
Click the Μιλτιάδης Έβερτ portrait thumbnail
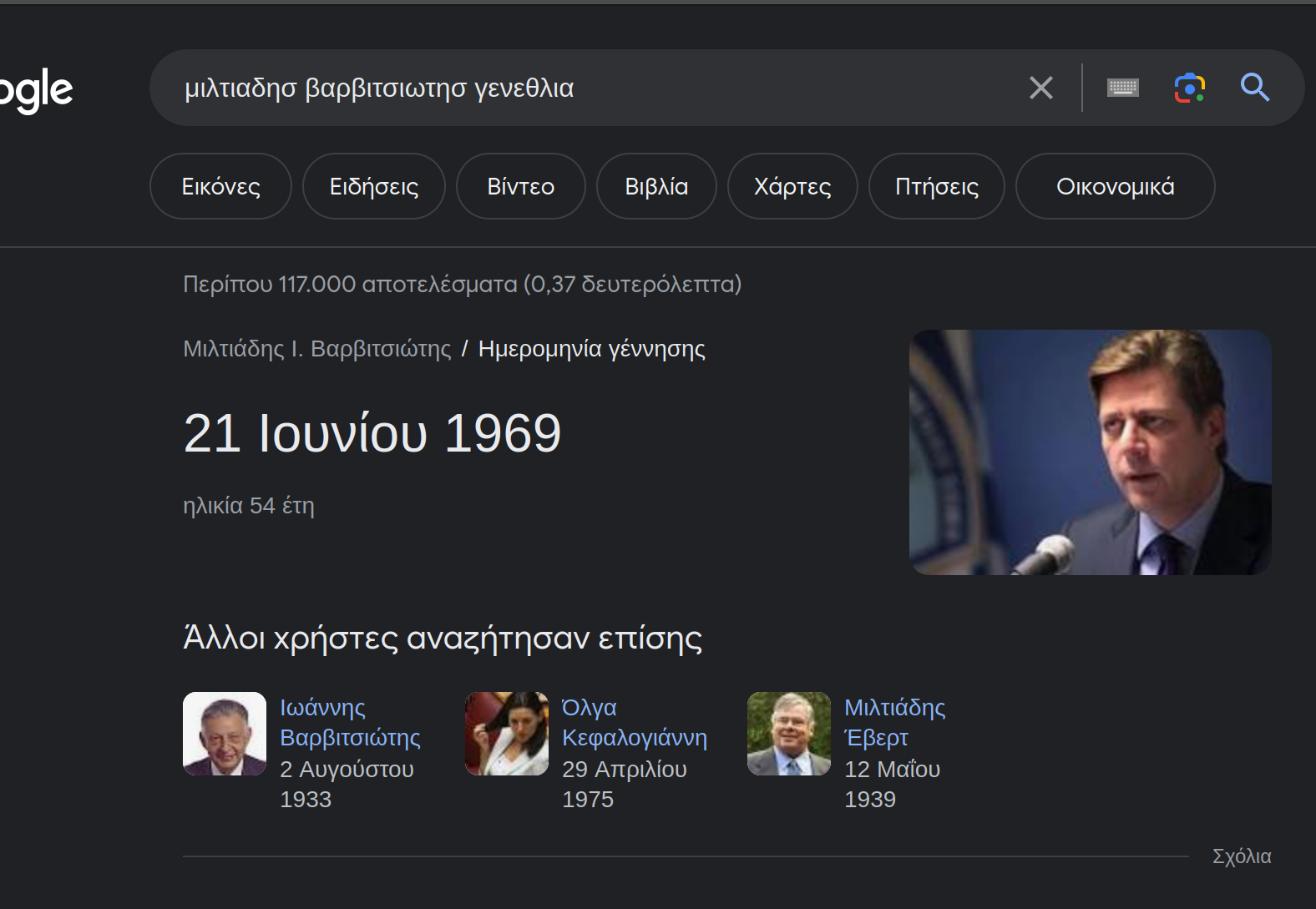789,734
